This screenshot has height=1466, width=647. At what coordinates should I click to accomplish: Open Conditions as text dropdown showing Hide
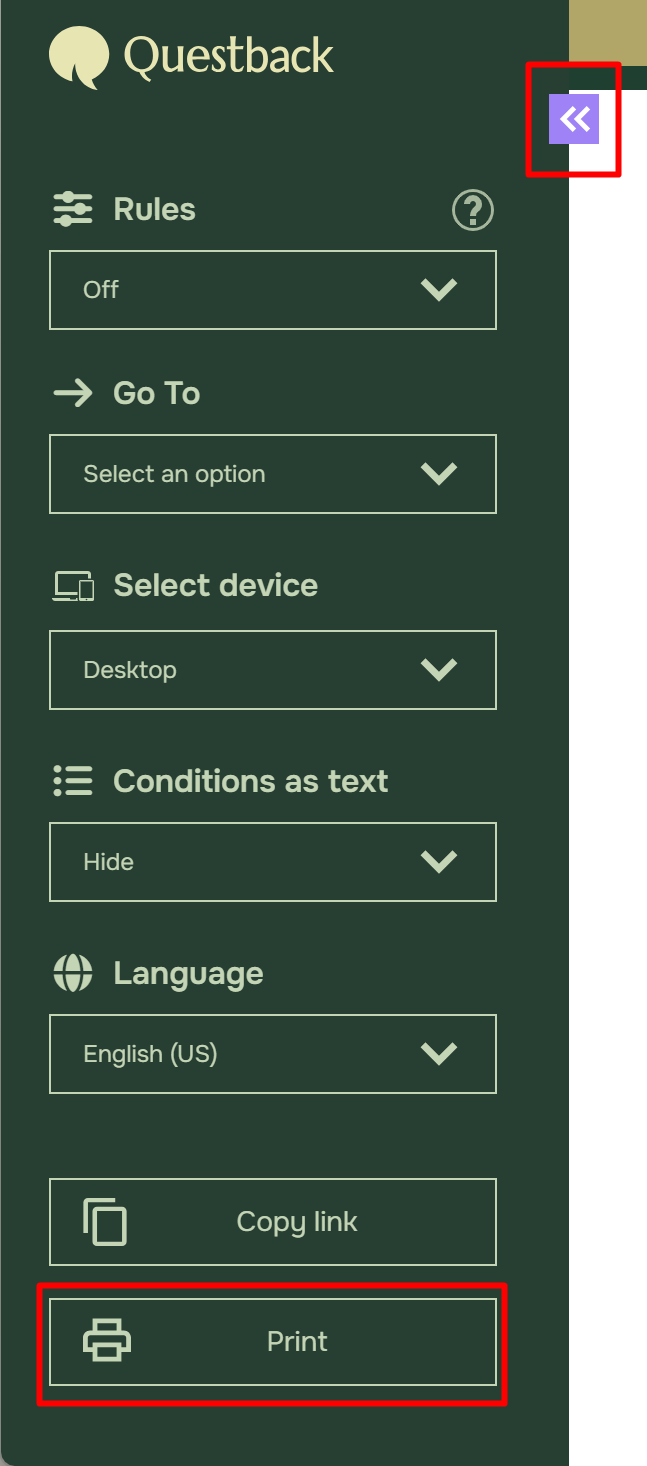point(272,862)
